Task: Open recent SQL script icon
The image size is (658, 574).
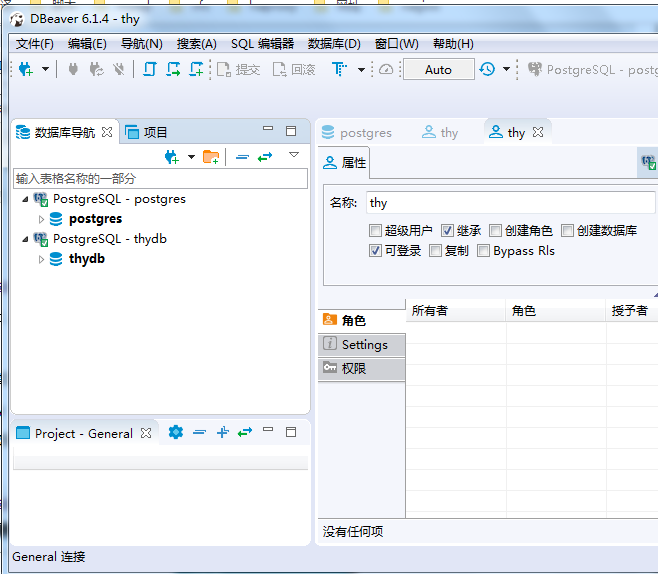Action: [173, 69]
